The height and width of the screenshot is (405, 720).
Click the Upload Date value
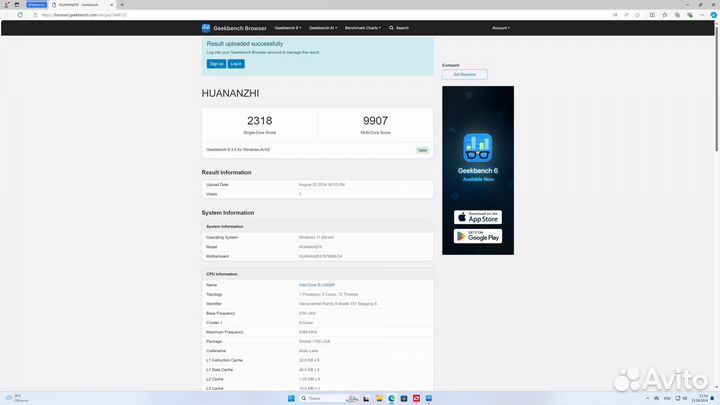[x=322, y=185]
